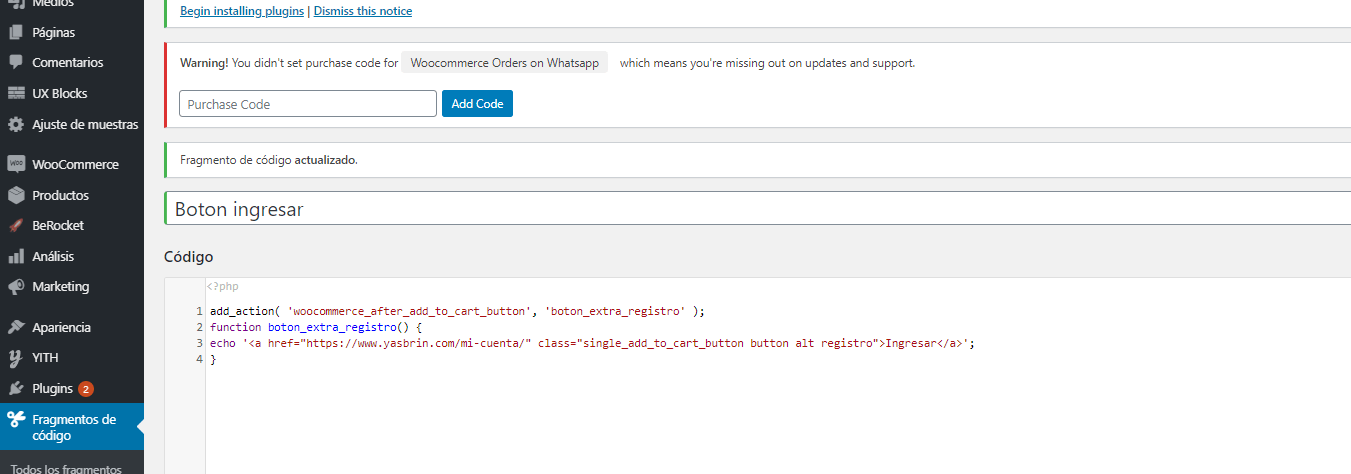This screenshot has width=1351, height=474.
Task: Click the Comentarios speech bubble icon
Action: 16,62
